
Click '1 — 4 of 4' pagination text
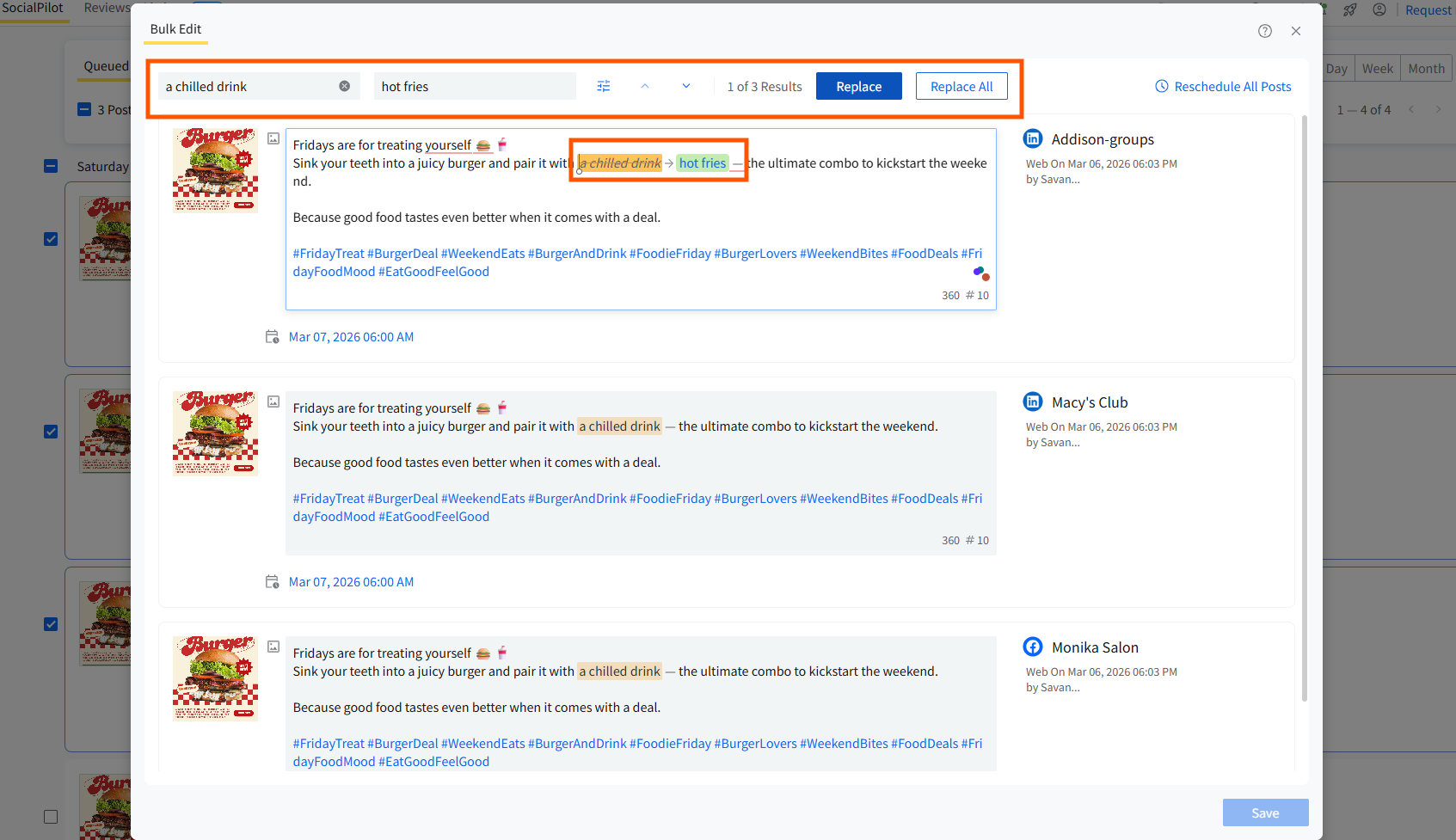(x=1364, y=110)
